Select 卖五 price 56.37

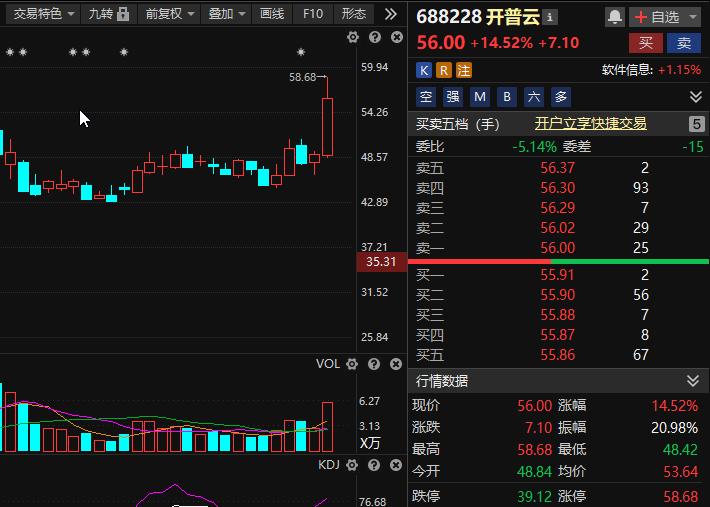(557, 168)
